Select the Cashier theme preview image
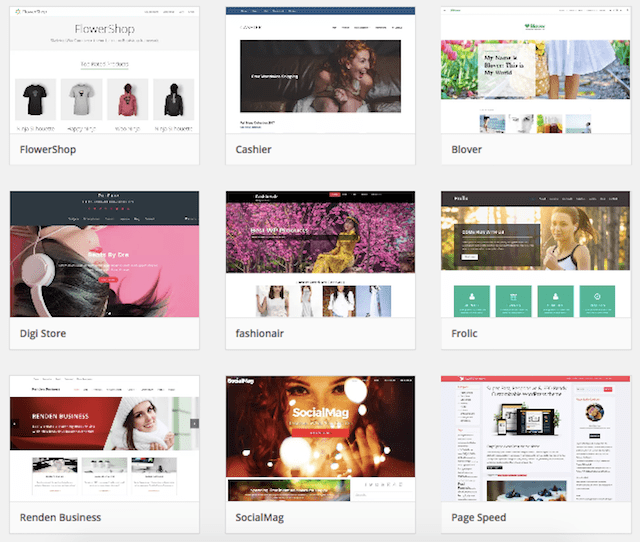Image resolution: width=640 pixels, height=542 pixels. [320, 70]
